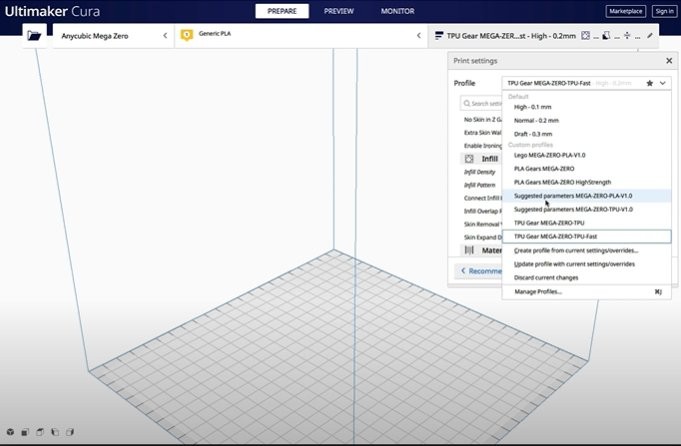Viewport: 681px width, 446px height.
Task: Click the Sign in button
Action: pos(664,11)
